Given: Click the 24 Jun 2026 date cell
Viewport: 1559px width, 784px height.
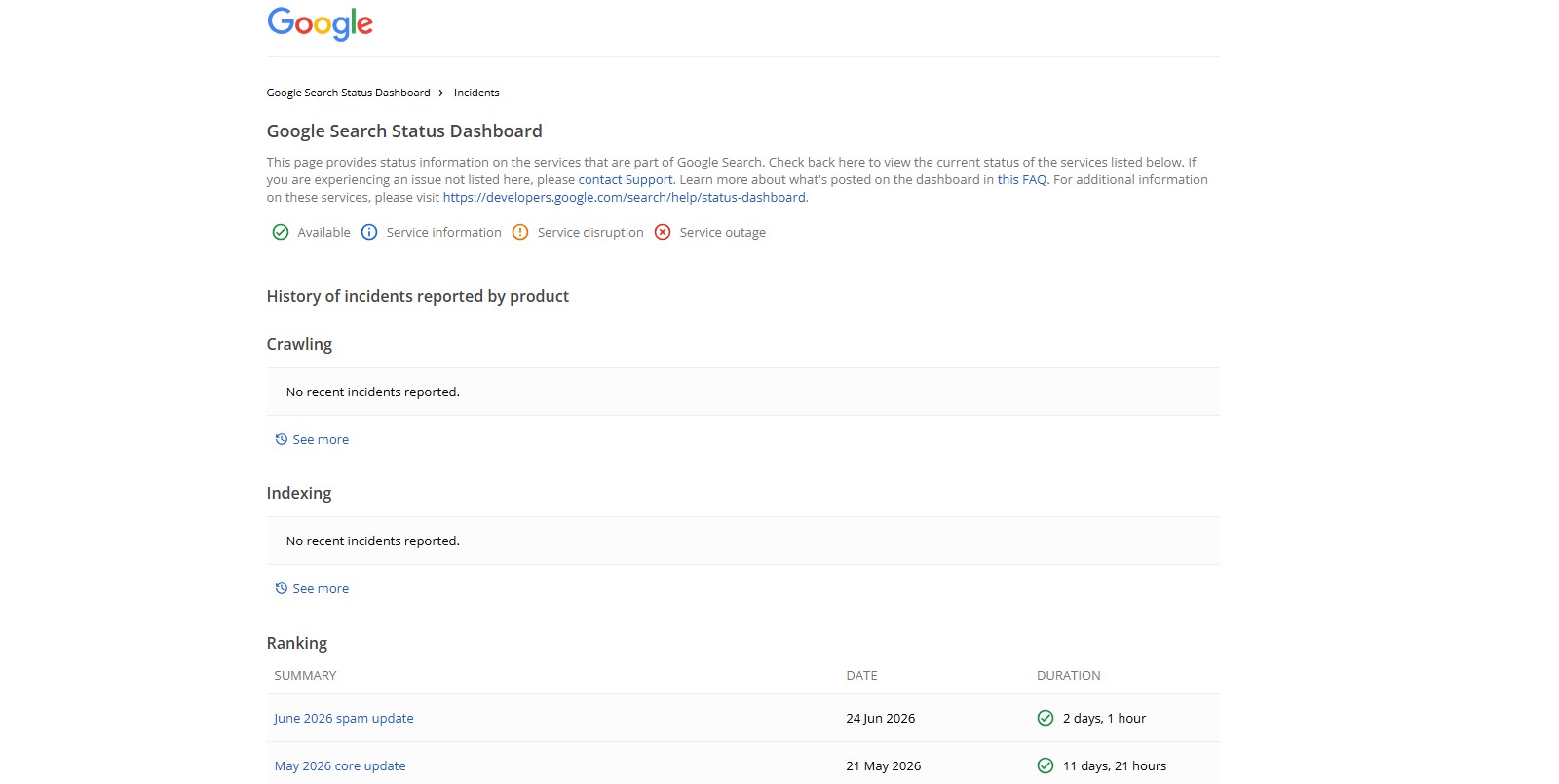Looking at the screenshot, I should pos(881,718).
